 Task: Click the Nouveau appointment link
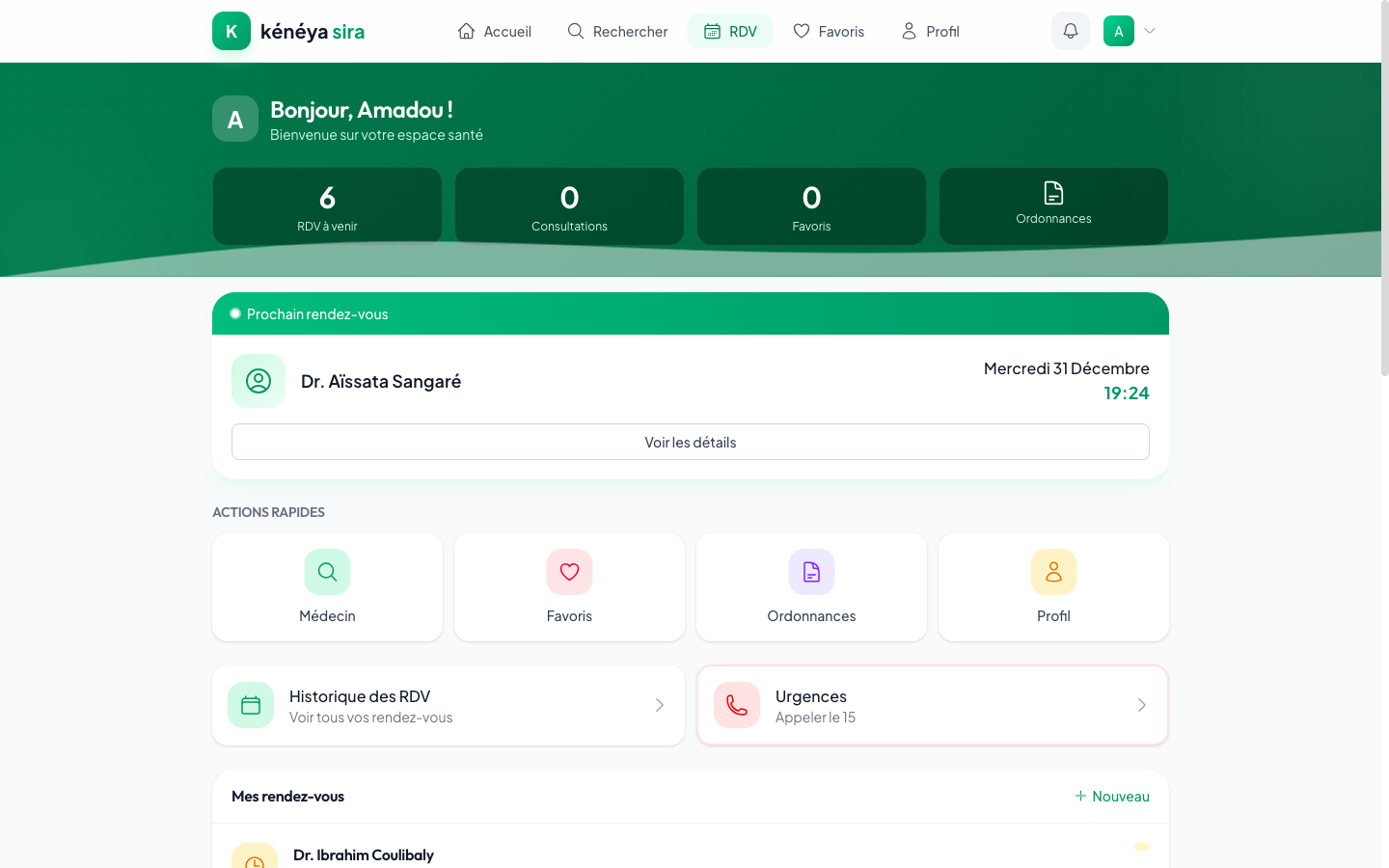(x=1112, y=796)
